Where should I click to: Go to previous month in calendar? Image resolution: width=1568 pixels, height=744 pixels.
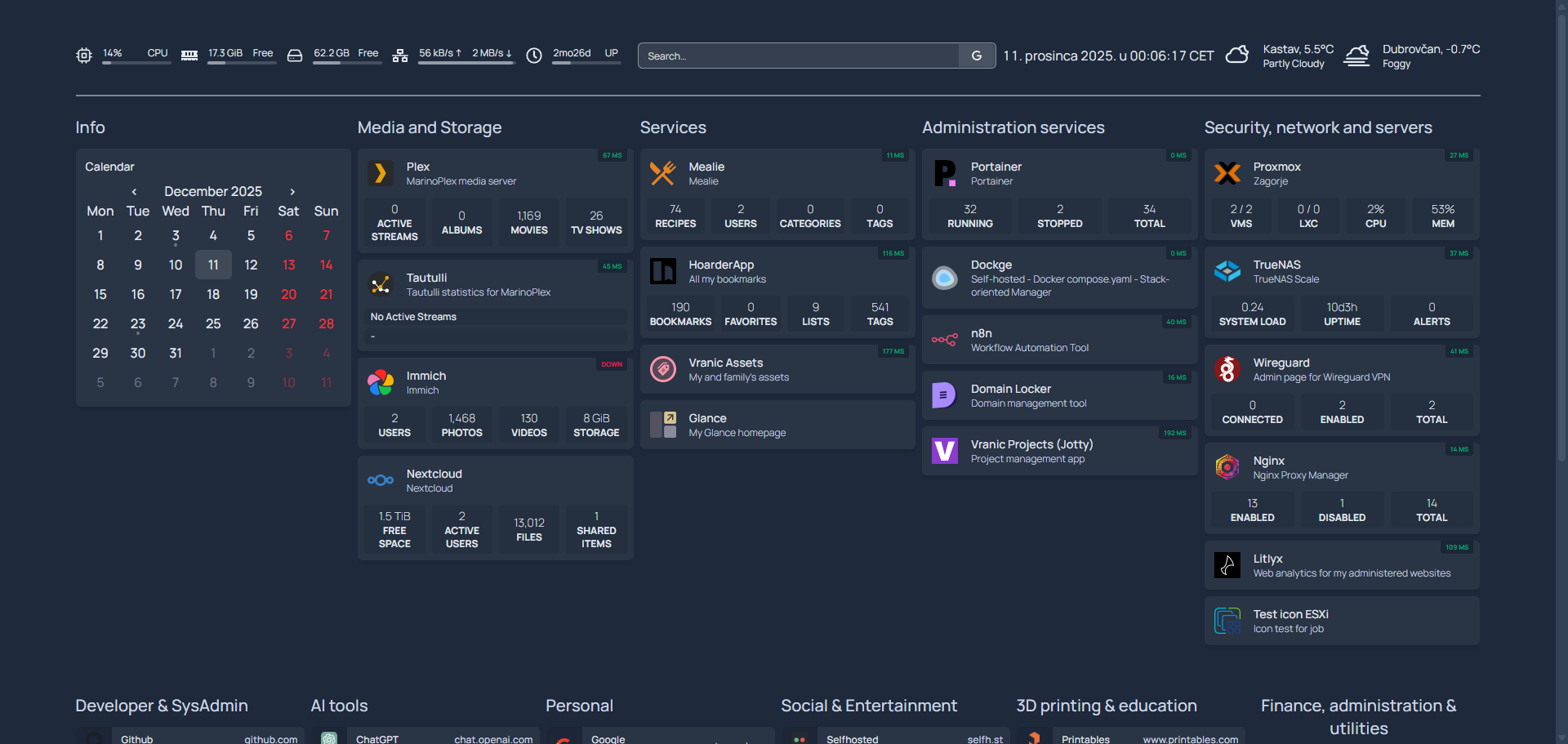[134, 192]
